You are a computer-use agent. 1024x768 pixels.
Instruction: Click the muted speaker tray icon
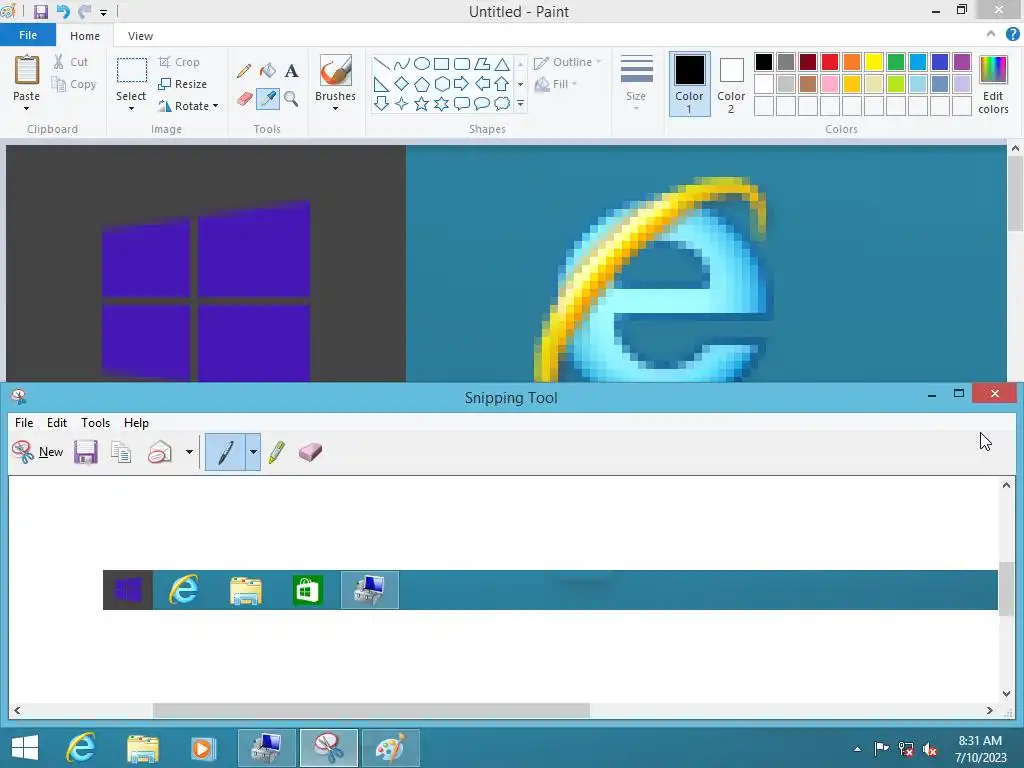point(929,749)
